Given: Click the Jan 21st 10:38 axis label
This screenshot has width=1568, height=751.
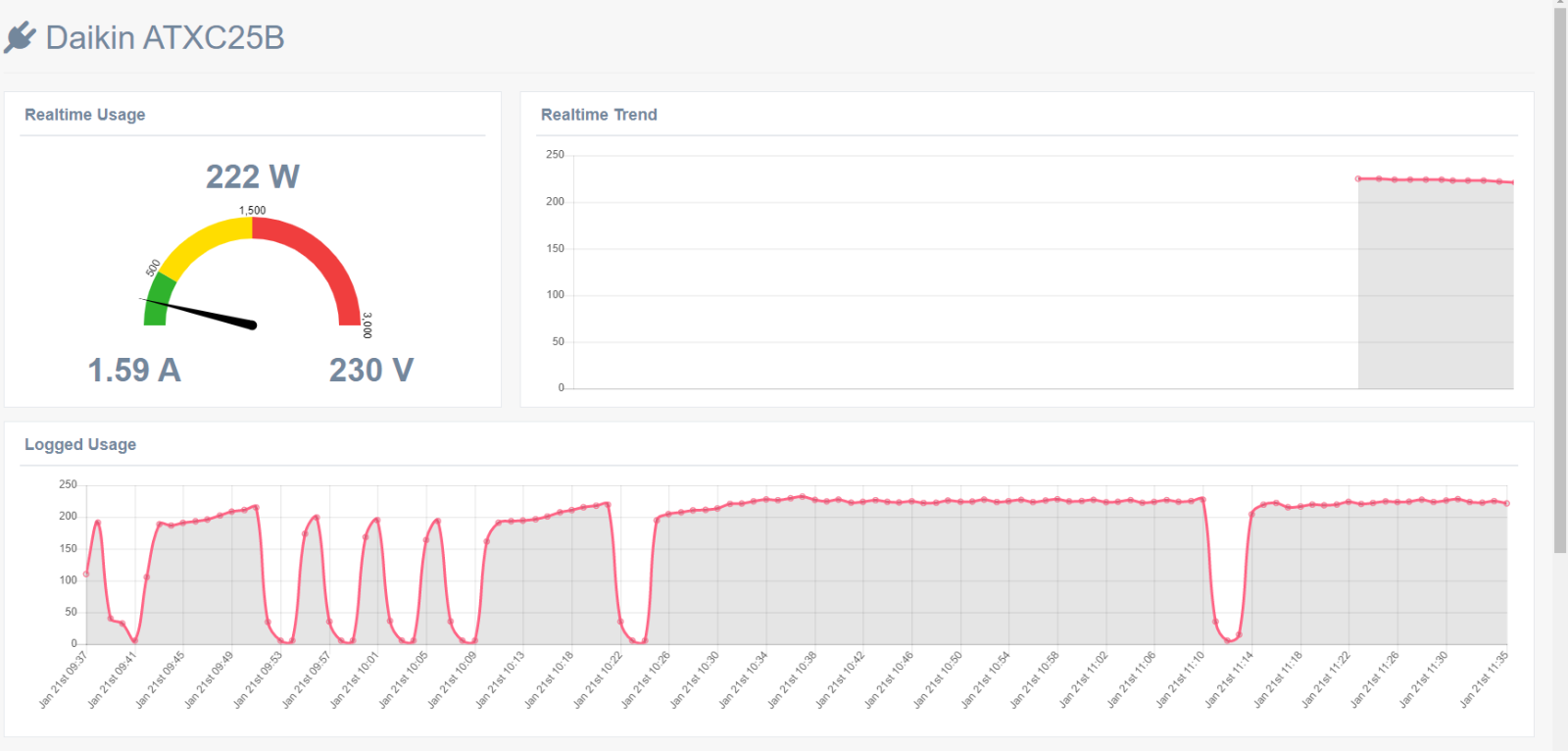Looking at the screenshot, I should pos(792,679).
